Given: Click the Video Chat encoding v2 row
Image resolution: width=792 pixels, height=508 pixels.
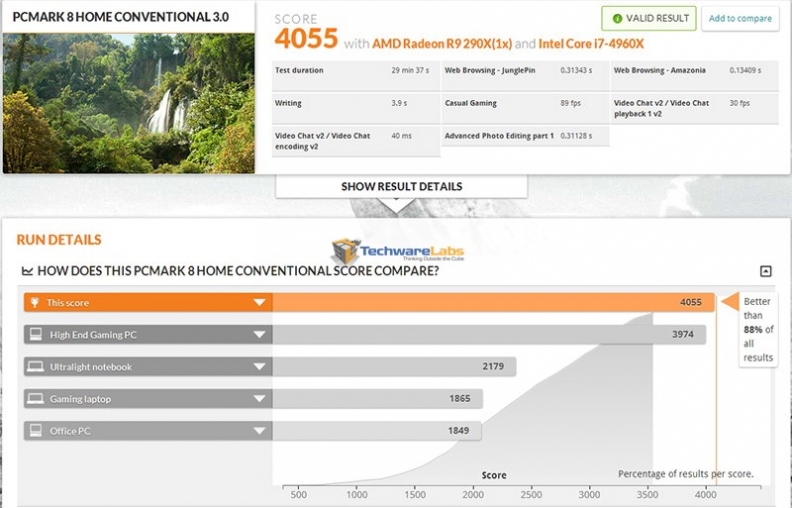Looking at the screenshot, I should pos(356,141).
